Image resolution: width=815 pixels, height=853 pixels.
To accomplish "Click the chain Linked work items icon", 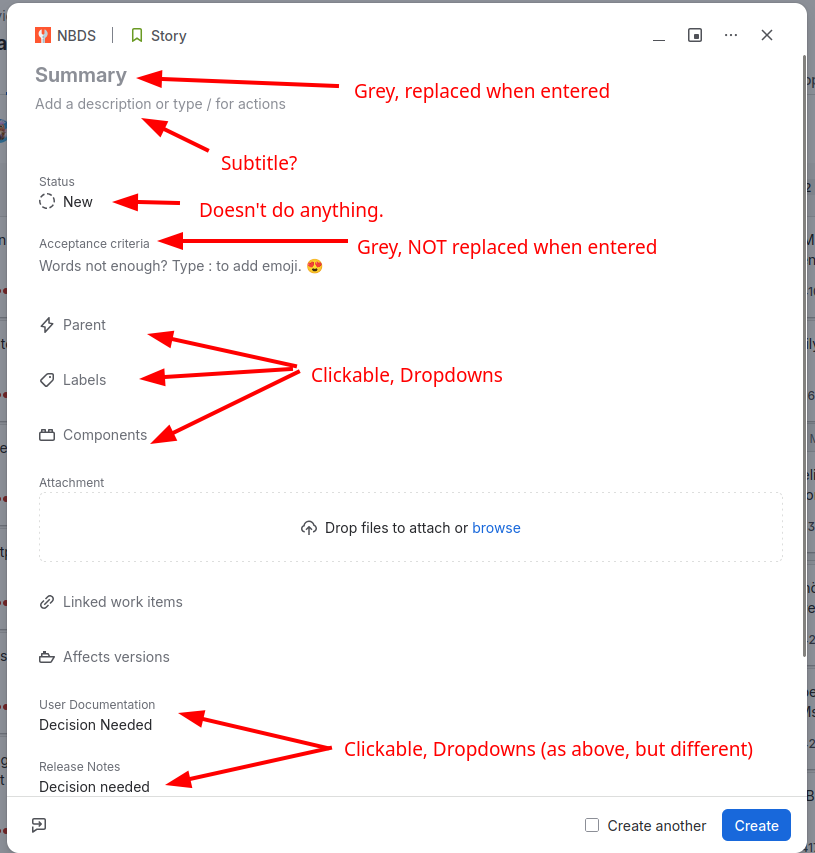I will pos(47,602).
